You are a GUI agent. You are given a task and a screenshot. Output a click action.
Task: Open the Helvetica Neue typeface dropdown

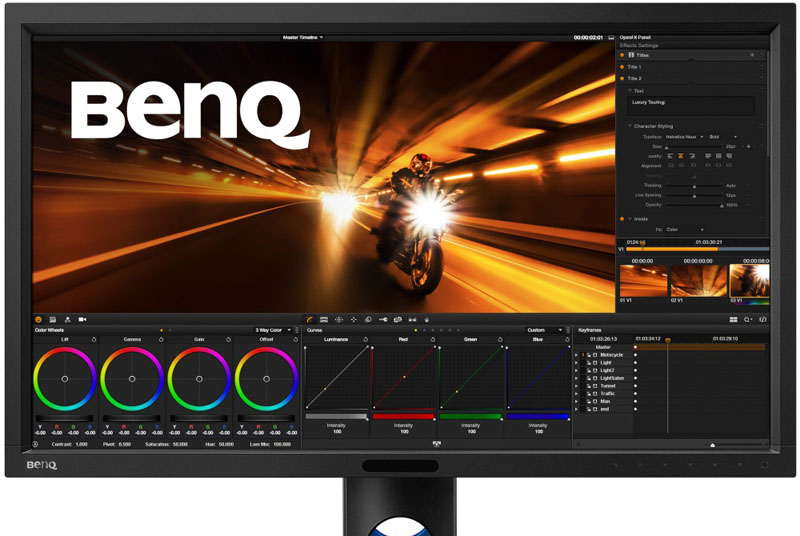[685, 137]
